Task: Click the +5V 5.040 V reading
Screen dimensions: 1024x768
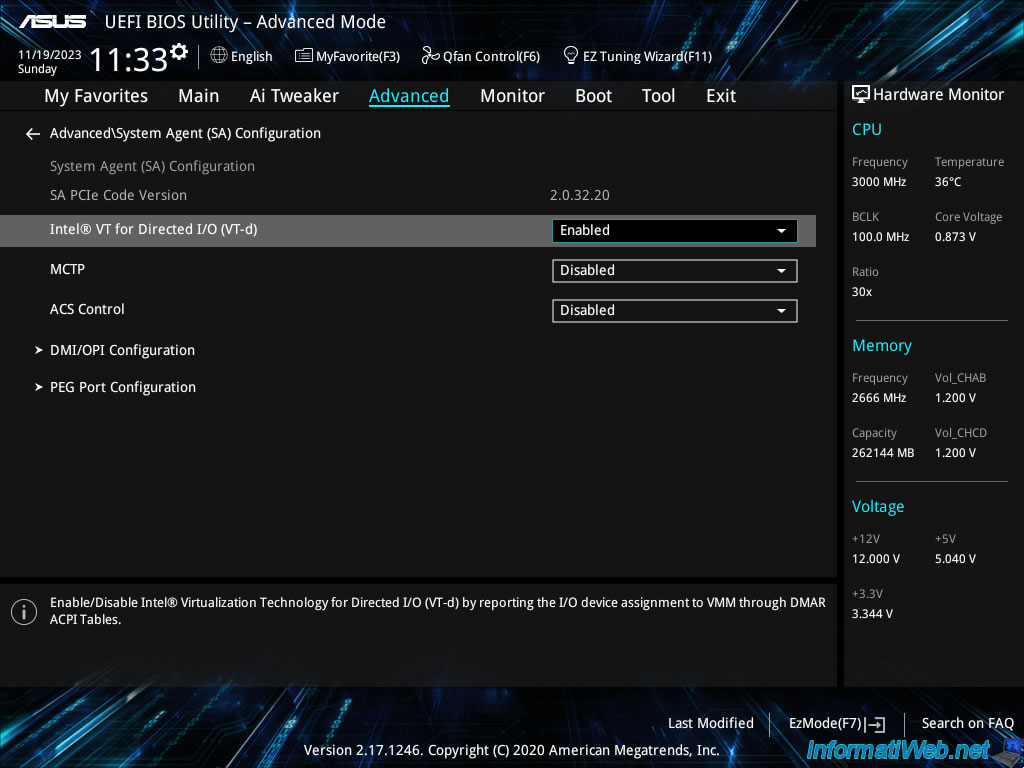Action: point(955,559)
